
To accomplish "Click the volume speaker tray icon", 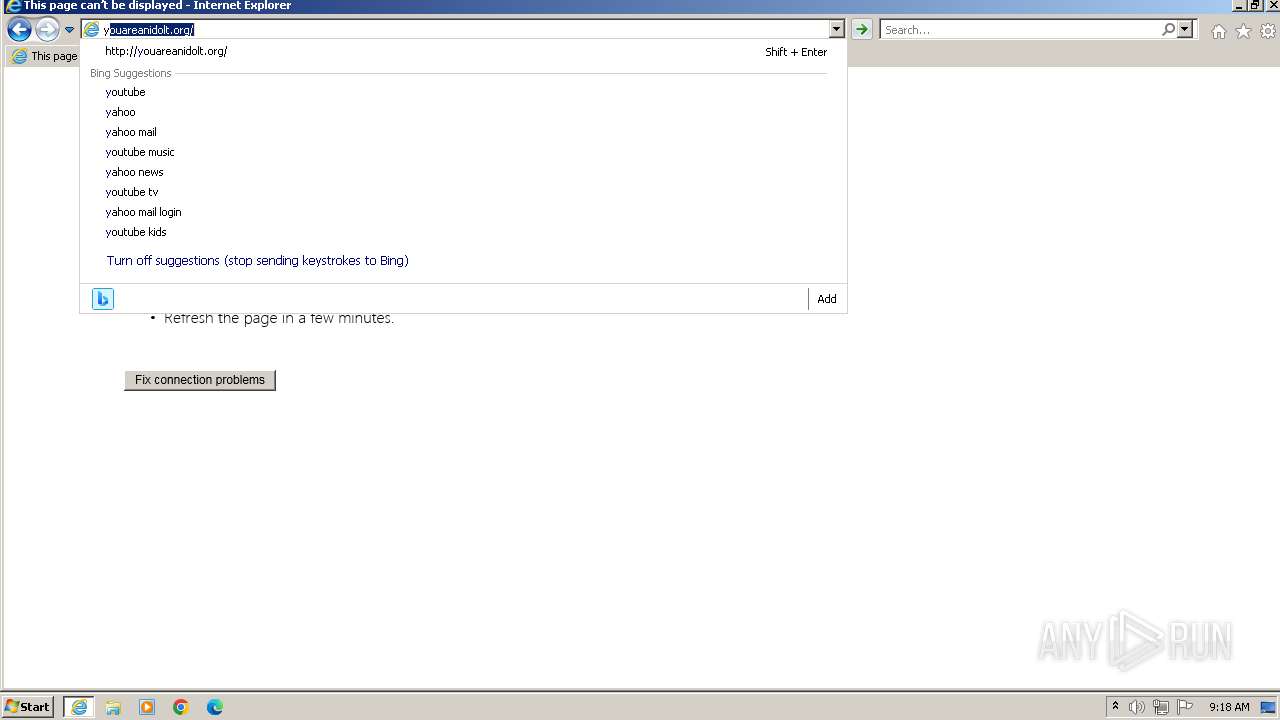I will click(x=1137, y=707).
